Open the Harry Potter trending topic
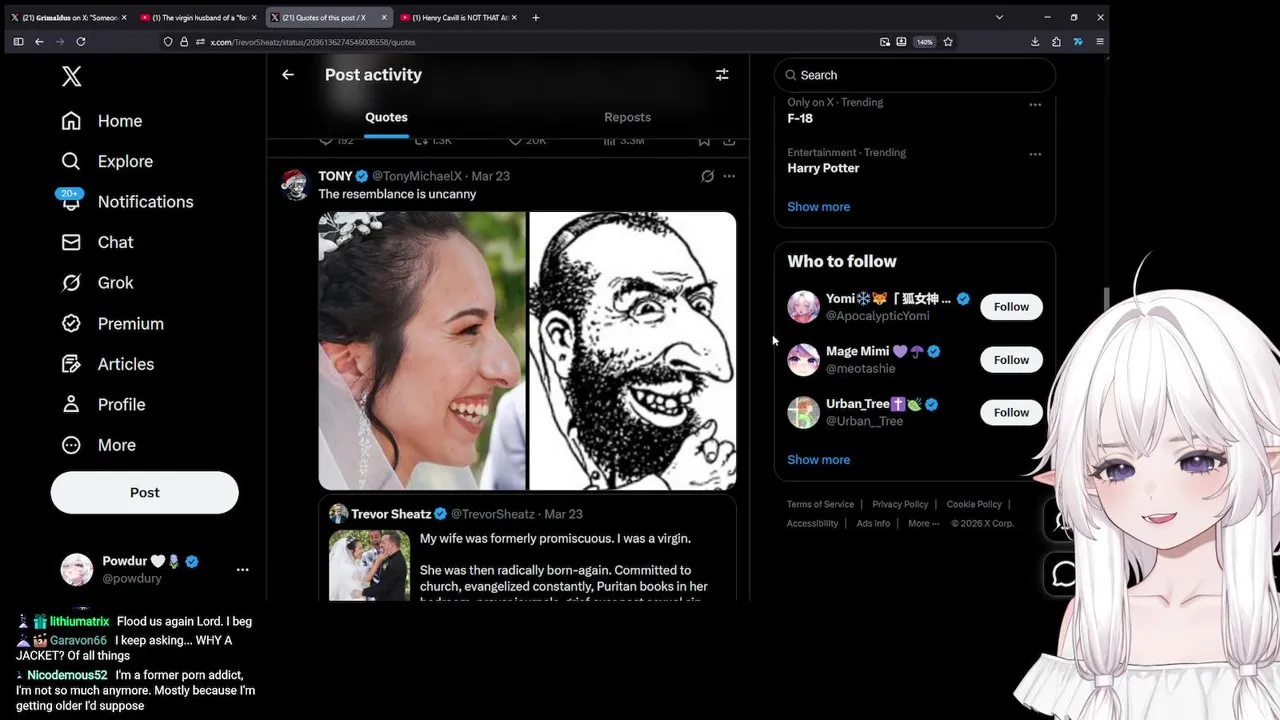 [823, 168]
